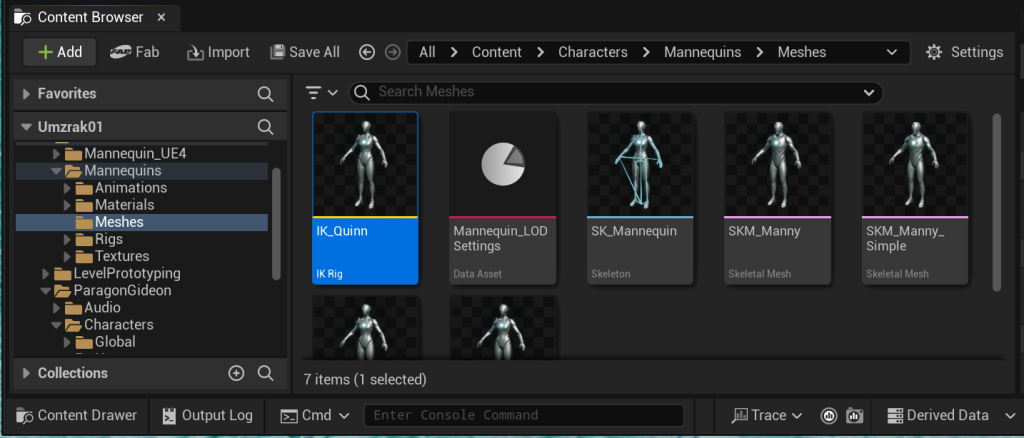Collapse the ParagonGideon folder arrow

(x=46, y=290)
